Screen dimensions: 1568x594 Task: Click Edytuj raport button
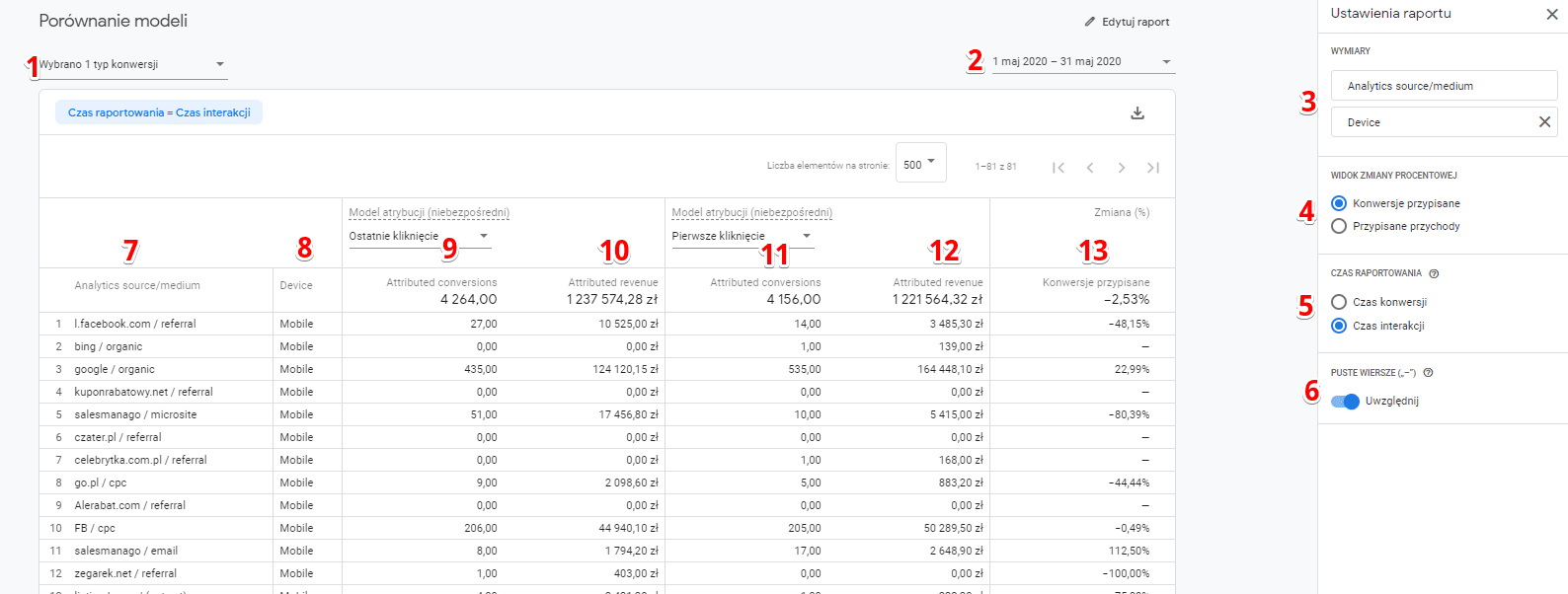pyautogui.click(x=1127, y=22)
